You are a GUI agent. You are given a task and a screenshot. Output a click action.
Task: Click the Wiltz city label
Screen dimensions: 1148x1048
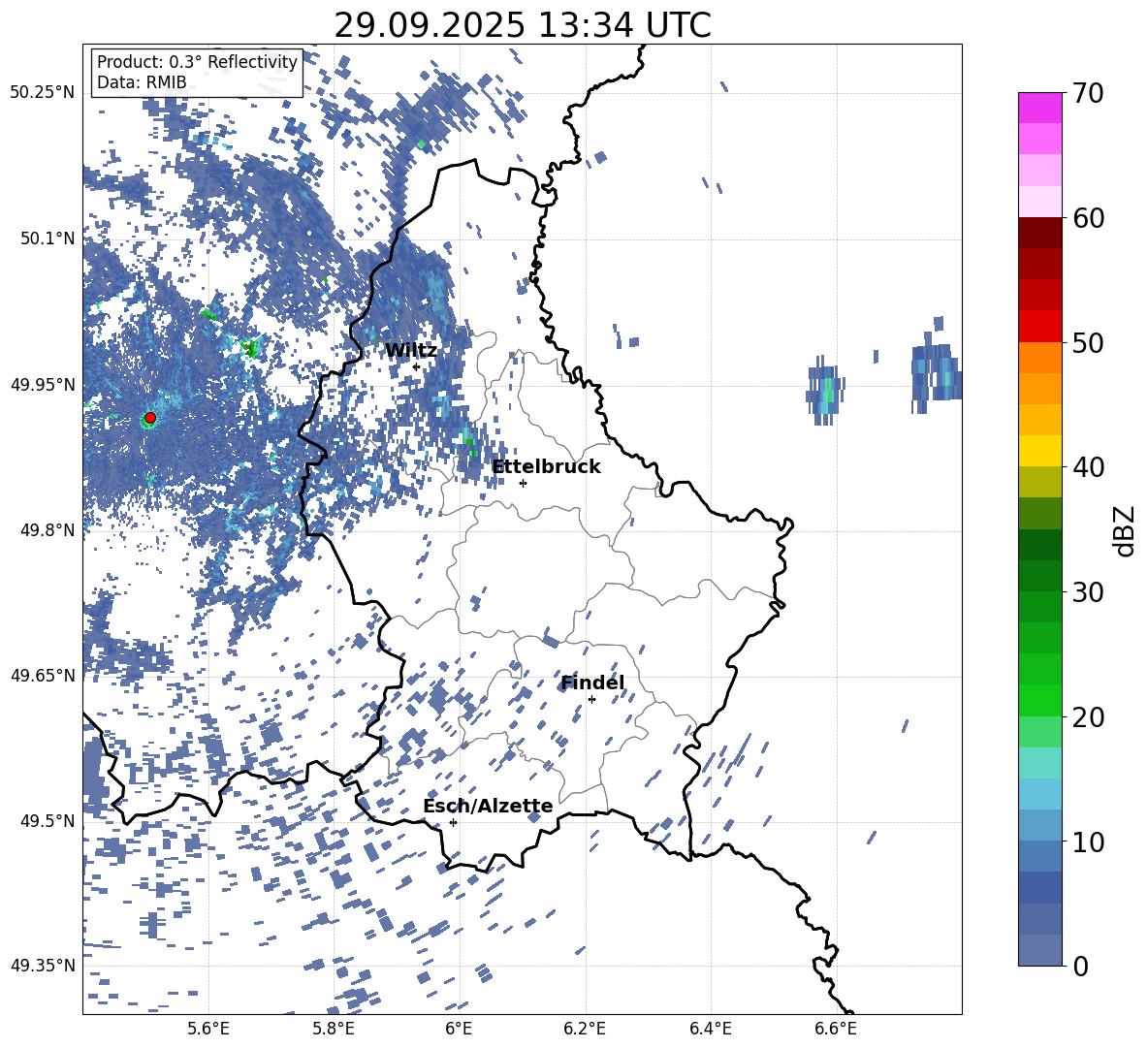pyautogui.click(x=411, y=351)
